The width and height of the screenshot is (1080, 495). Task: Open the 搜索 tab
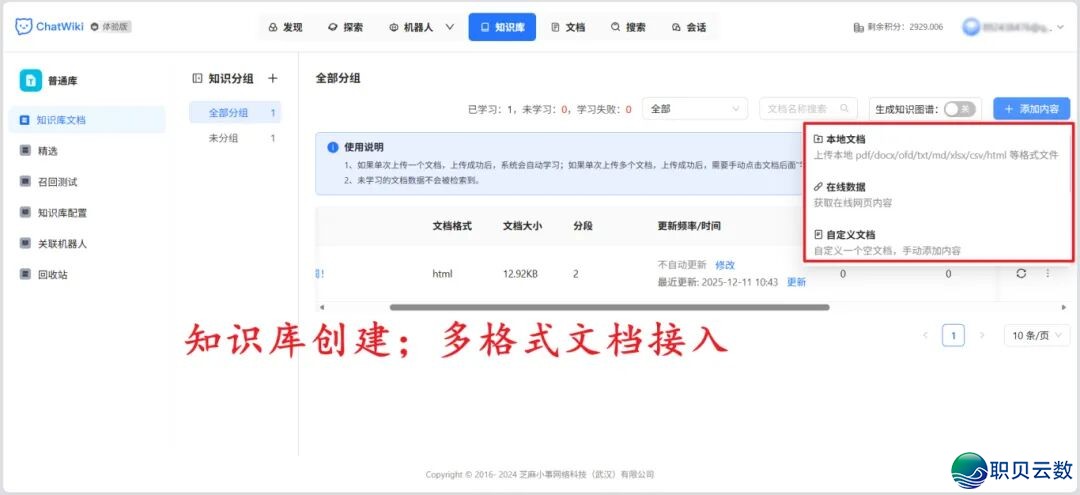[x=628, y=28]
